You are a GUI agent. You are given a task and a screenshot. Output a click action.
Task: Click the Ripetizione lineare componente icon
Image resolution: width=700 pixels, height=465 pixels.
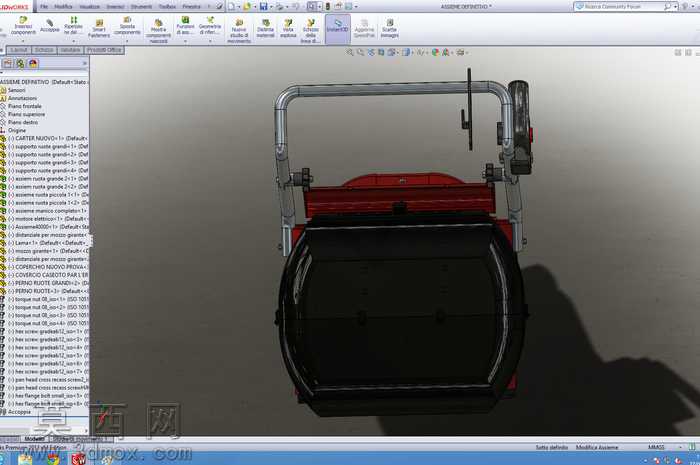[73, 26]
